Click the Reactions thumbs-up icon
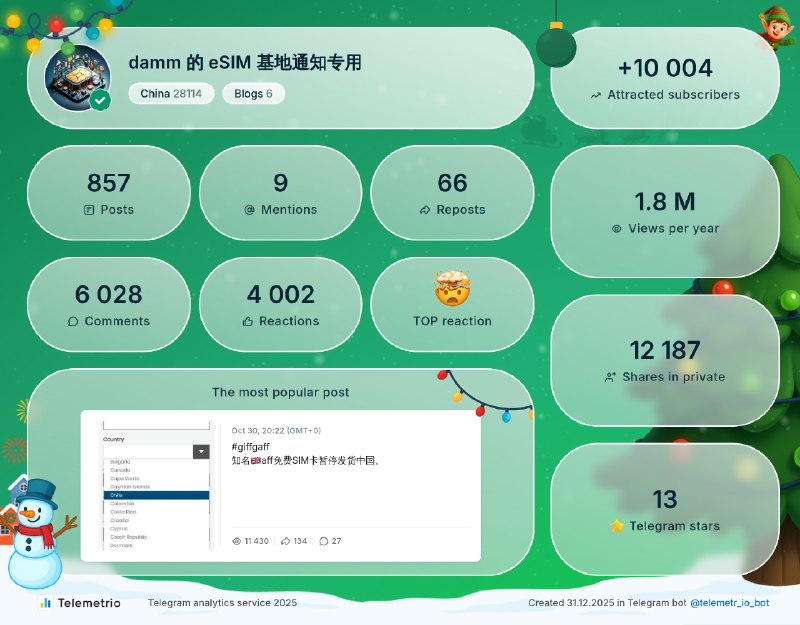 [247, 322]
